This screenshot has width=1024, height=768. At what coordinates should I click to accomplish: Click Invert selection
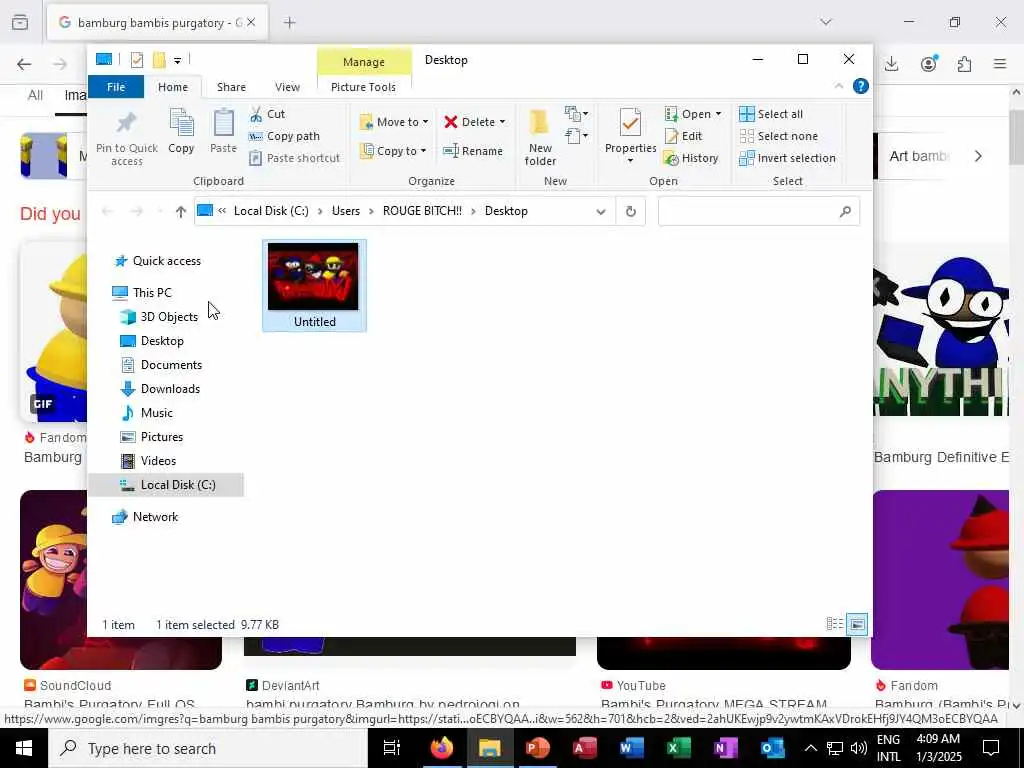click(x=787, y=158)
